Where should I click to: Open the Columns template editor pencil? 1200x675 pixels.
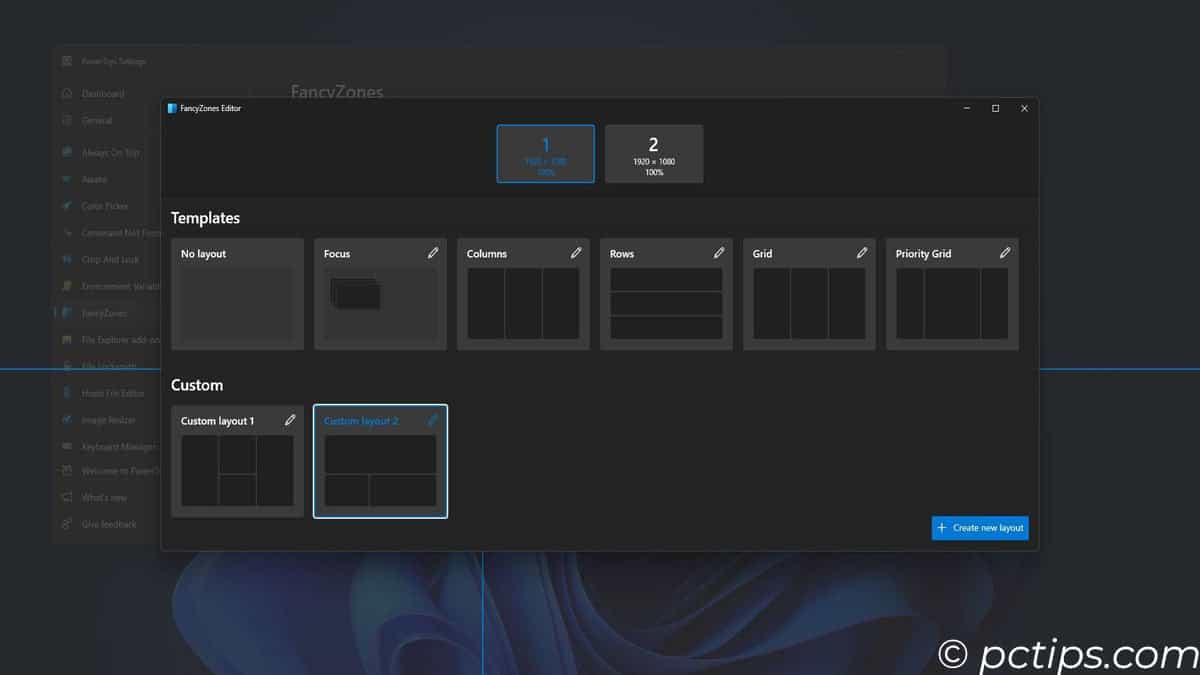click(x=576, y=253)
